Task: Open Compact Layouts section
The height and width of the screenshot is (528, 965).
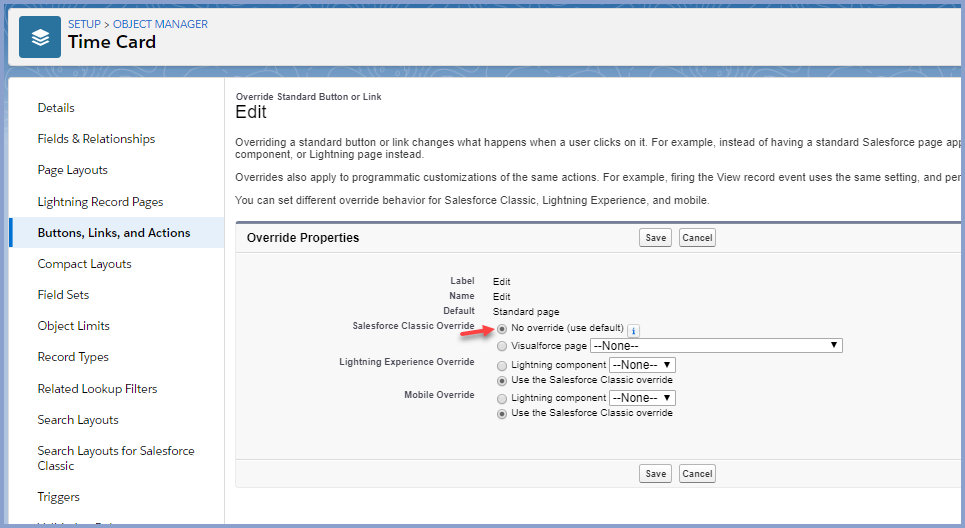Action: [84, 264]
